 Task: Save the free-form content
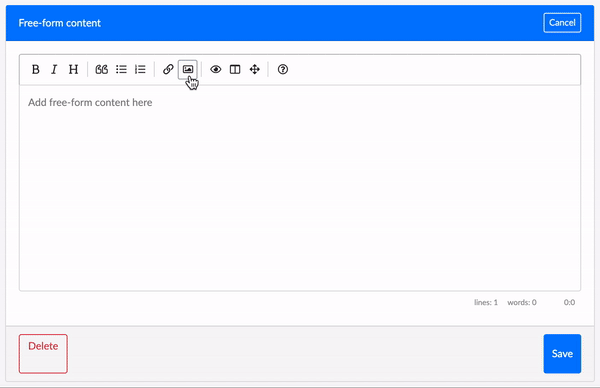(x=562, y=354)
